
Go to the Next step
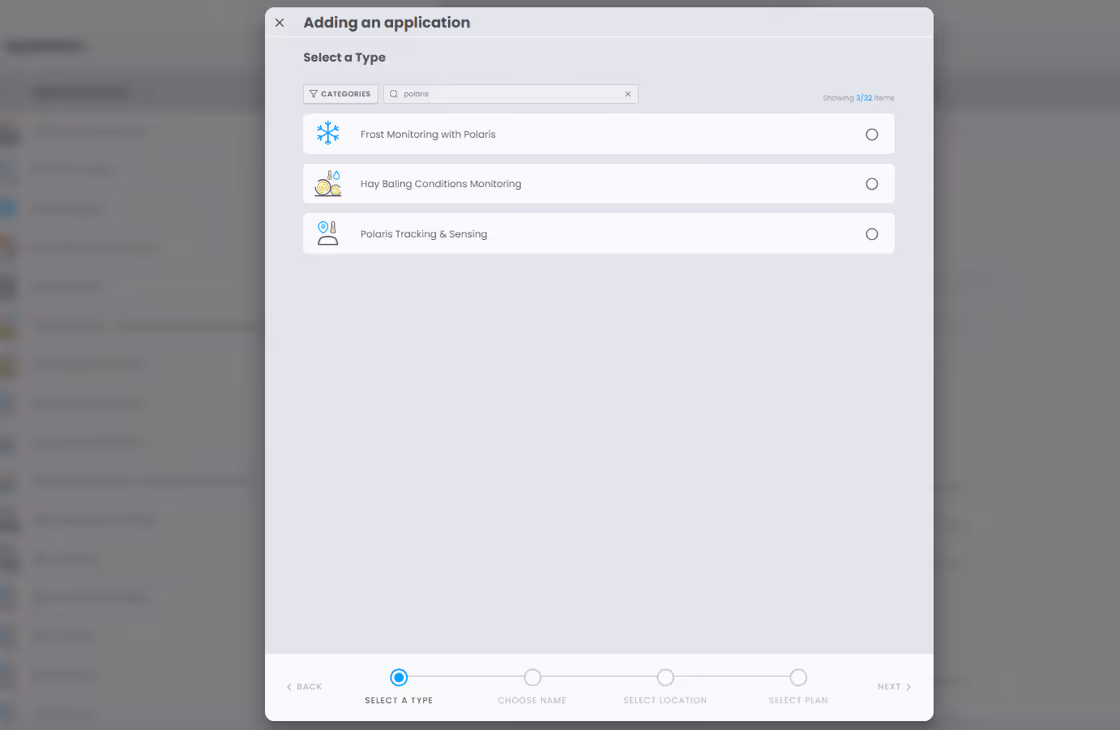point(894,686)
